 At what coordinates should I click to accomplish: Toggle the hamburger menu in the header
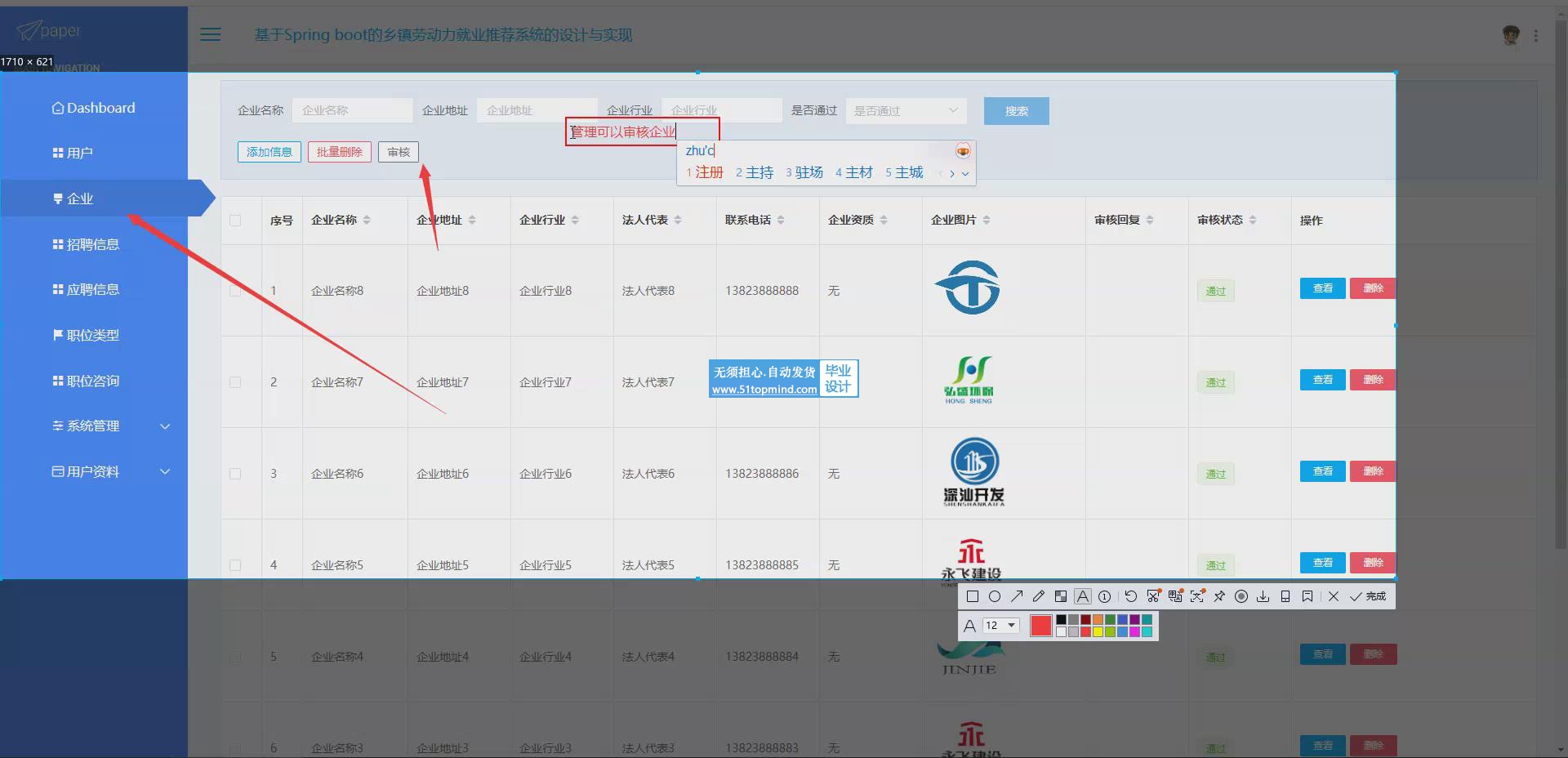tap(211, 34)
